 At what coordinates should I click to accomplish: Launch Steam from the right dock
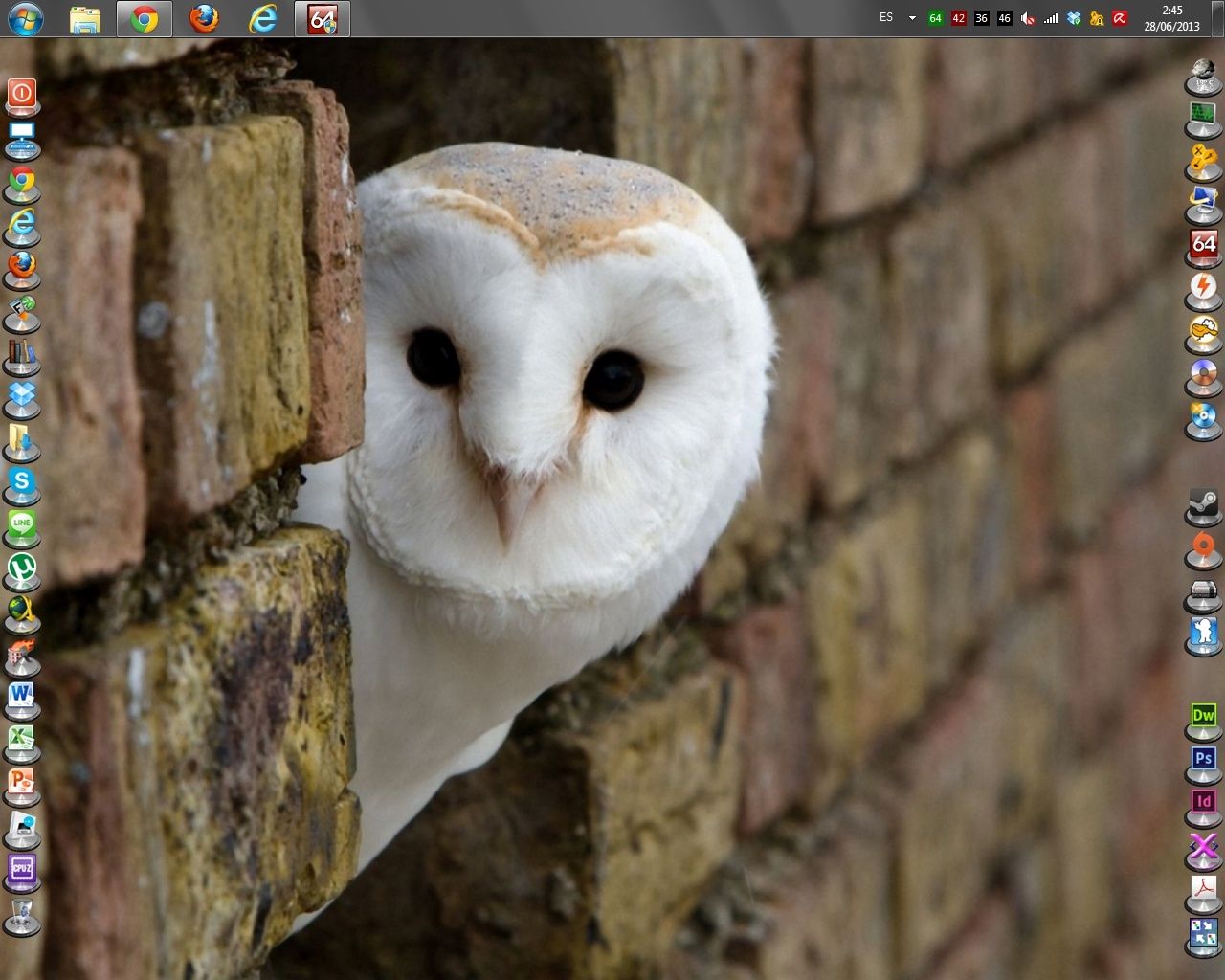(1203, 505)
